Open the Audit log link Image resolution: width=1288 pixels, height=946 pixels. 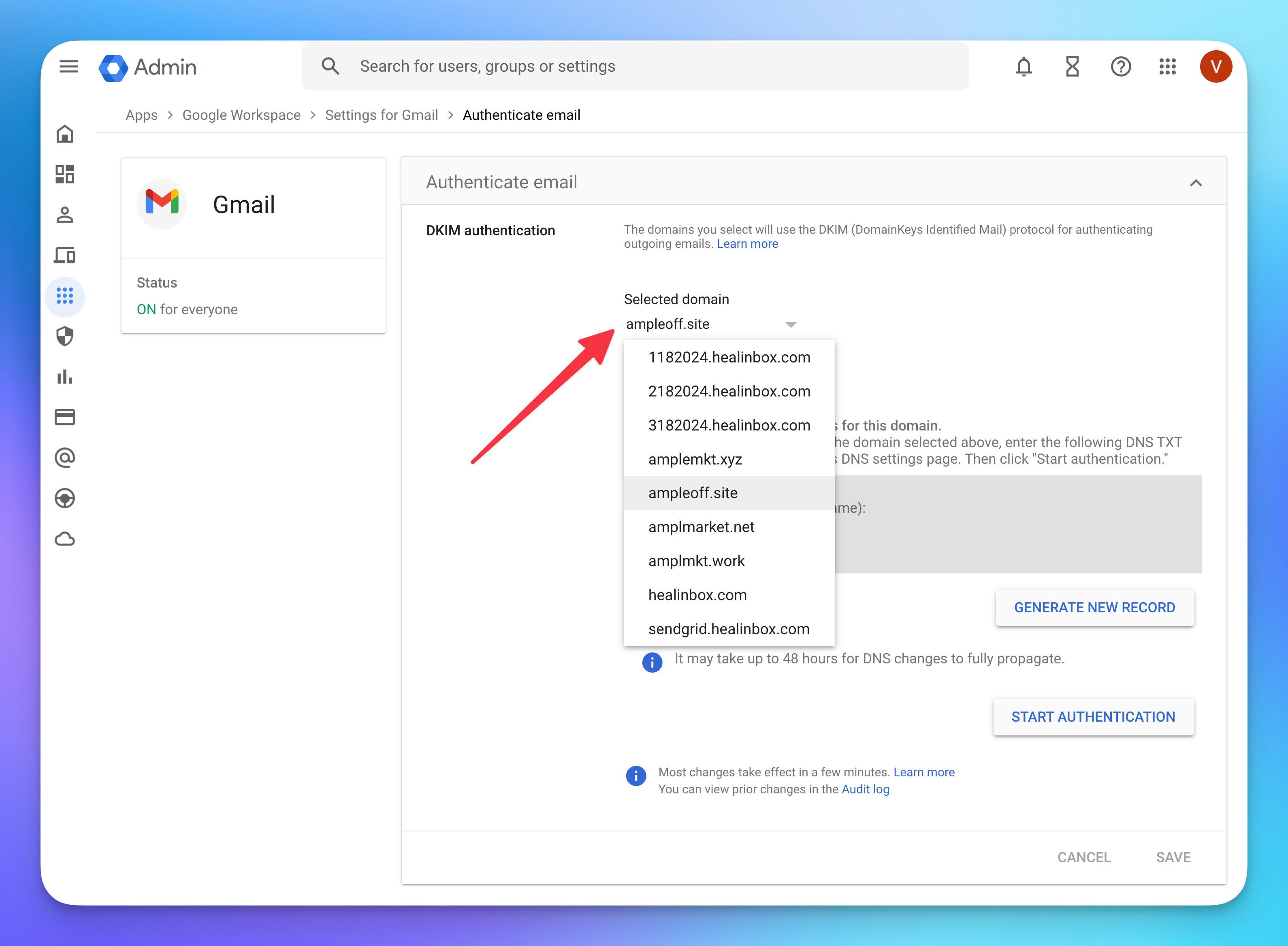(865, 789)
